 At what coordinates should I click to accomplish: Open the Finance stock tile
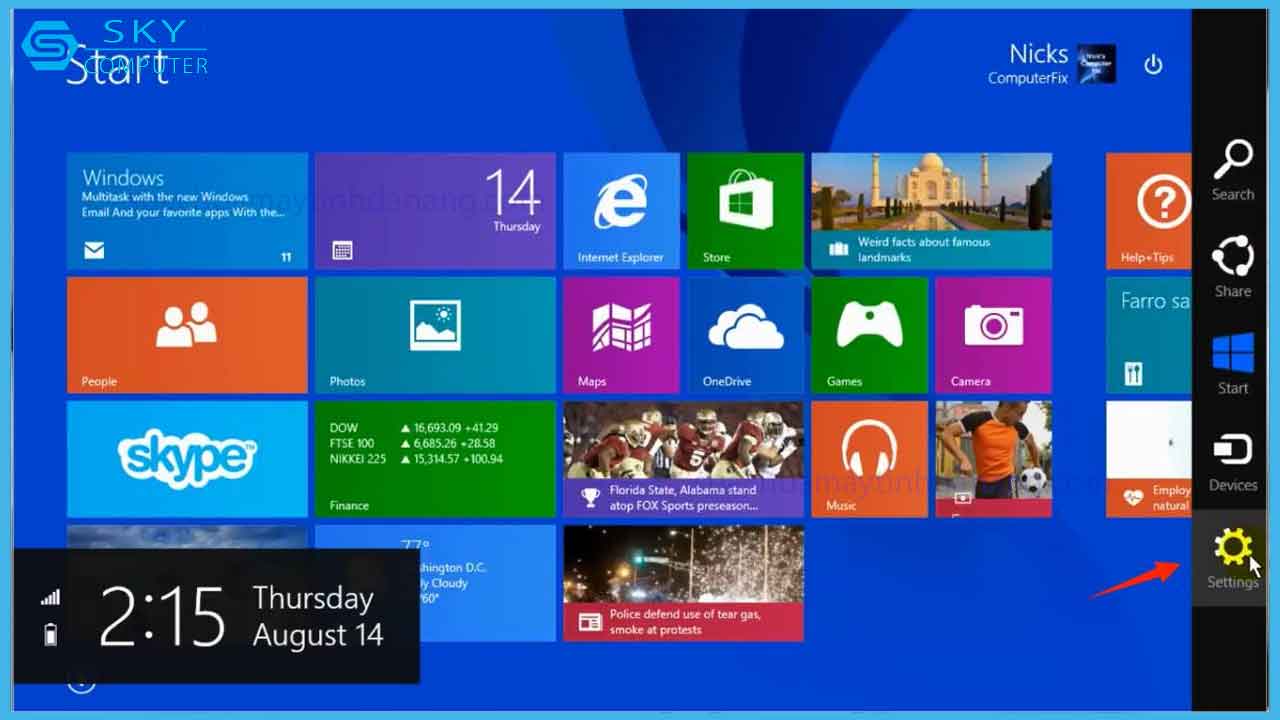click(x=435, y=459)
